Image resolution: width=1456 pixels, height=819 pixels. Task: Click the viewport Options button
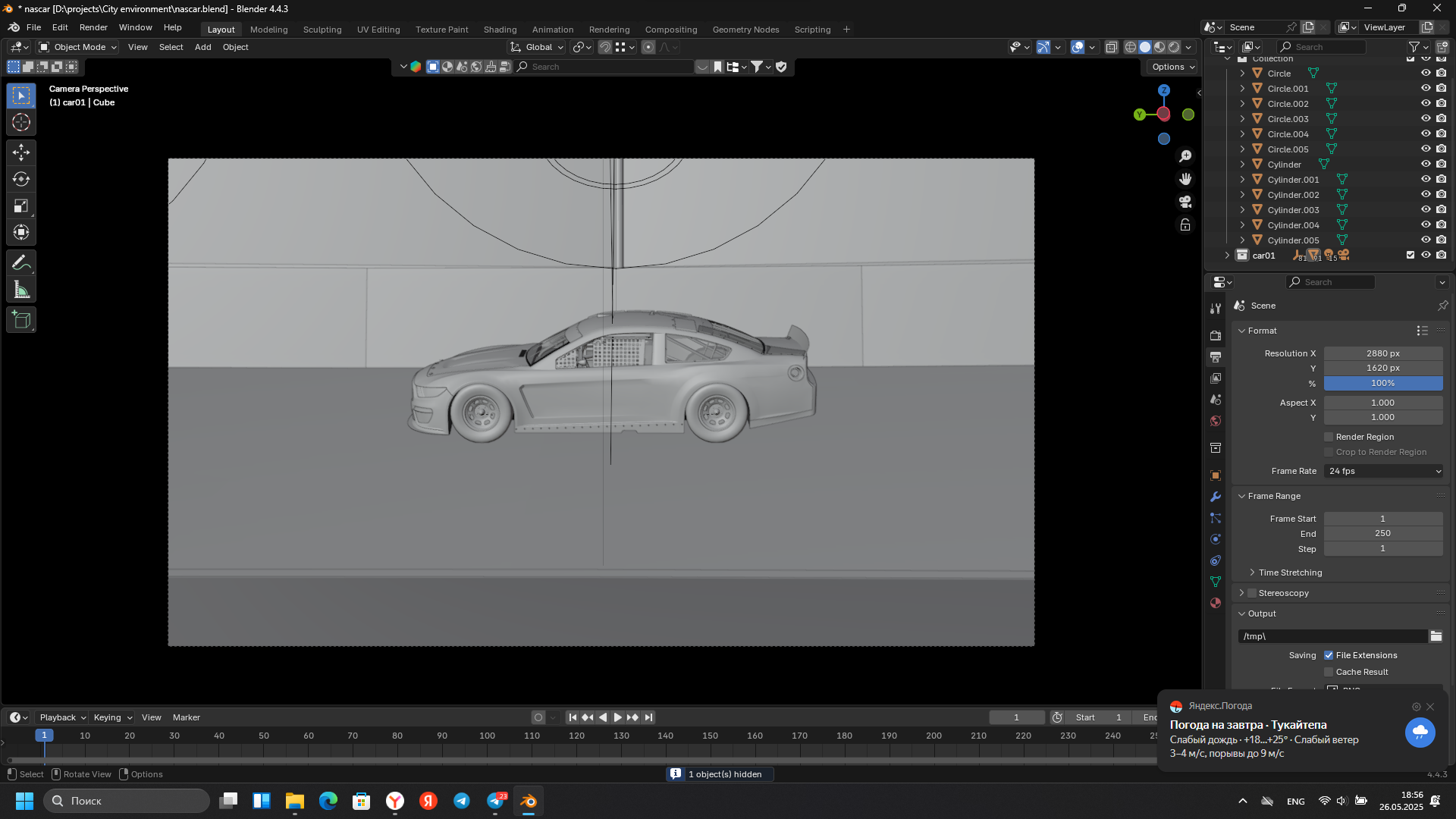pyautogui.click(x=1172, y=67)
